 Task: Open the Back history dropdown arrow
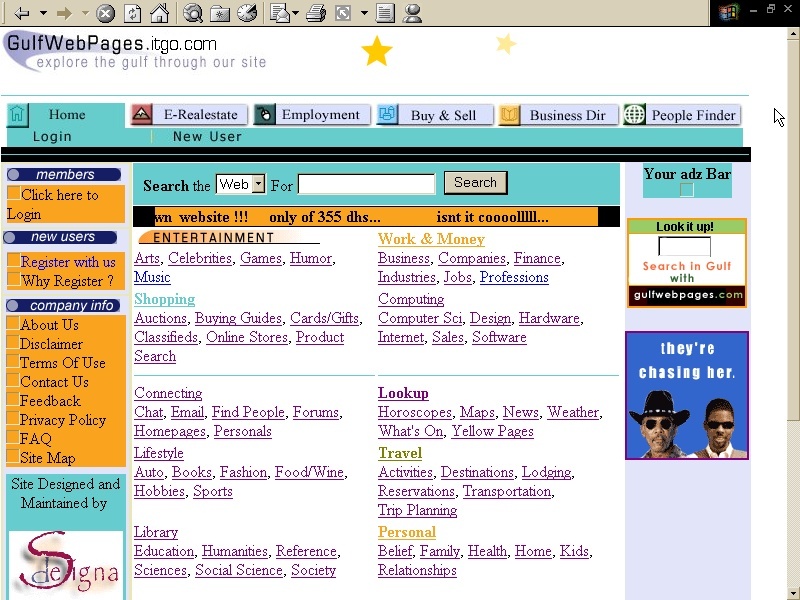[x=44, y=13]
